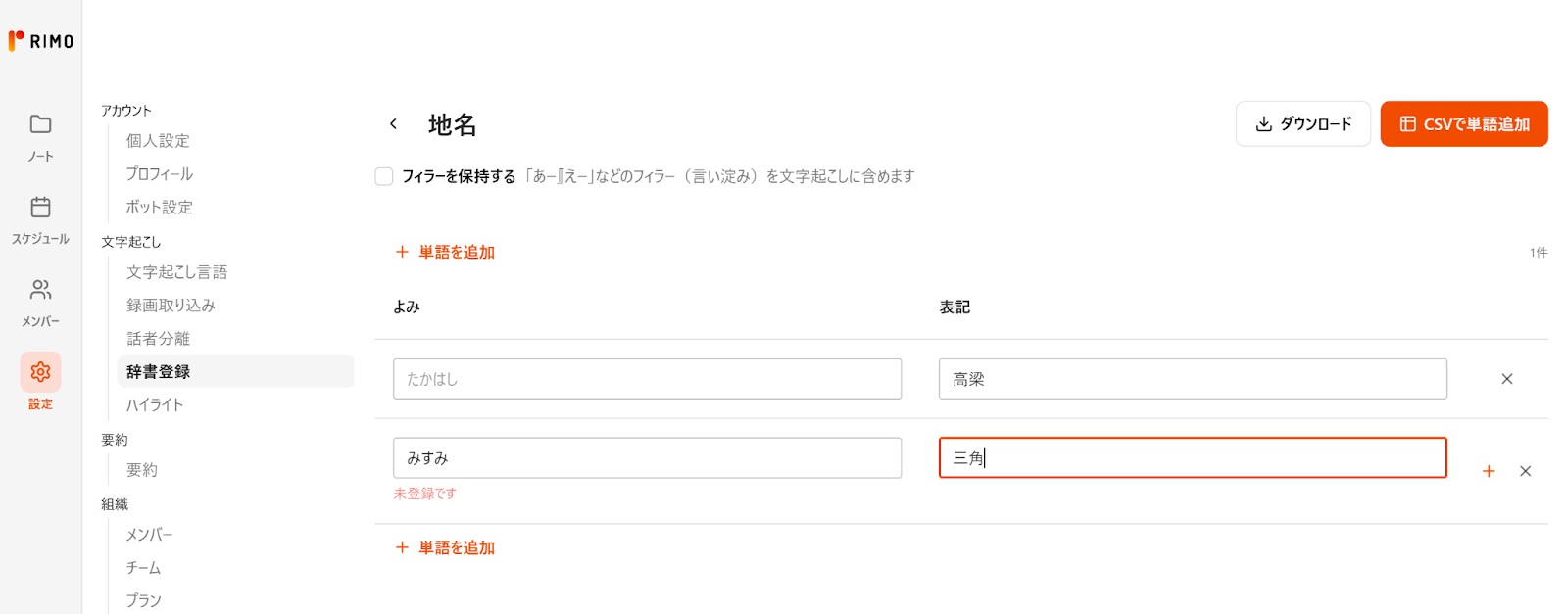Click the CSVで単語追加 button
1568x614 pixels.
[x=1464, y=123]
